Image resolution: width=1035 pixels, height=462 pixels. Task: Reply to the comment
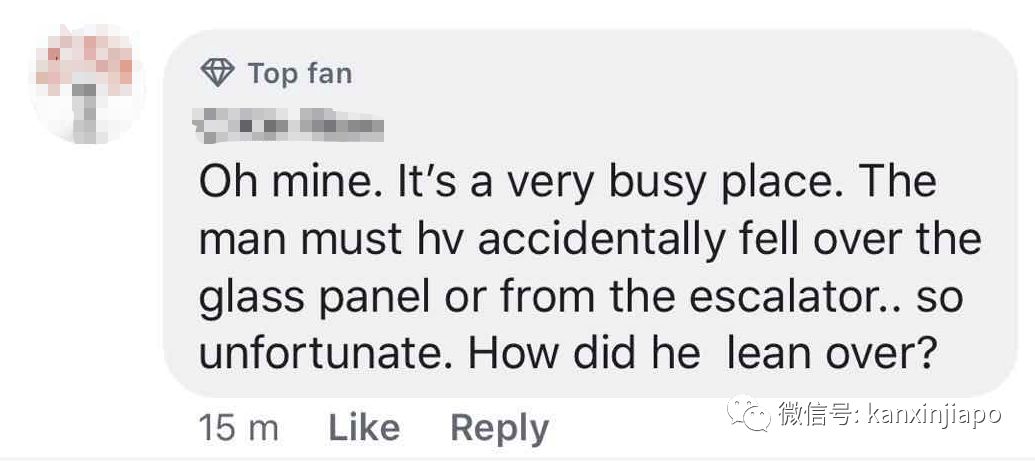click(x=499, y=428)
